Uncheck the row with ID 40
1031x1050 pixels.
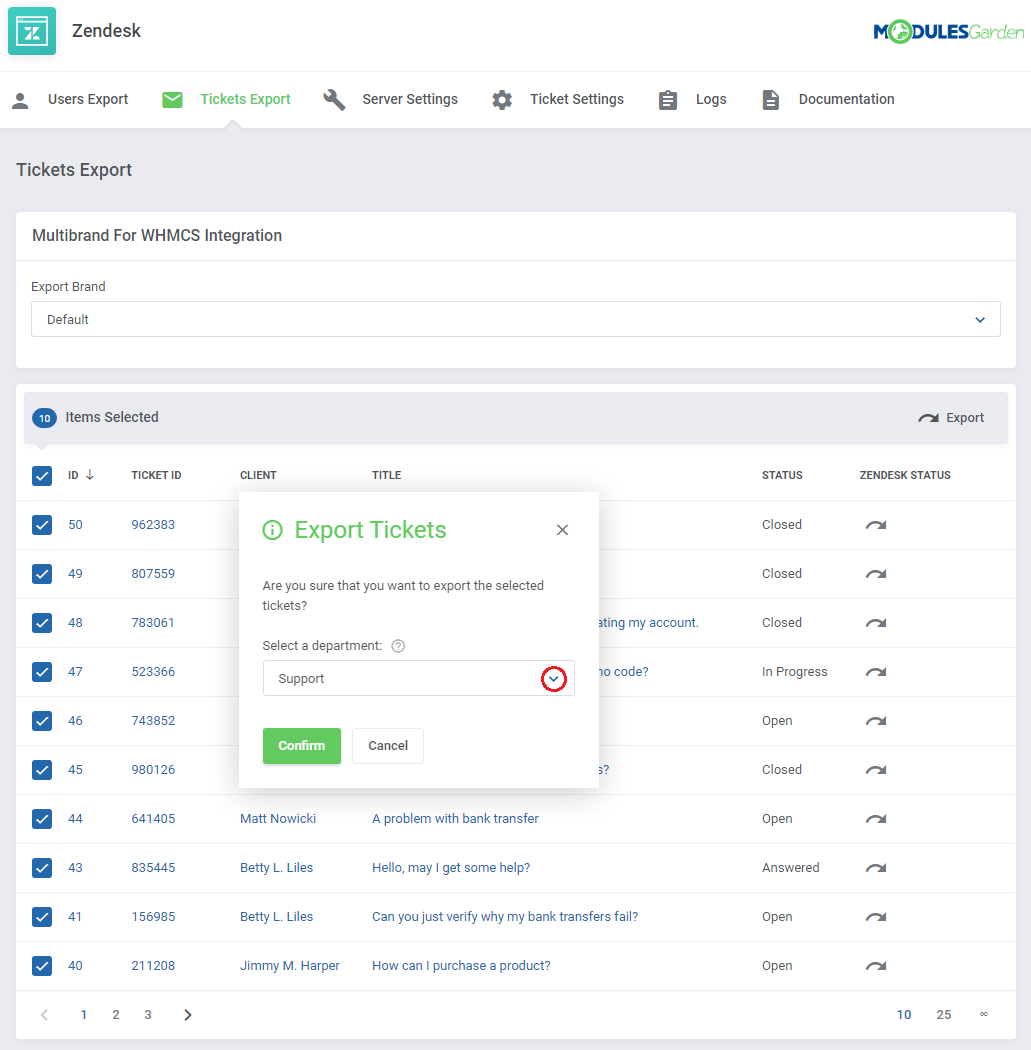[42, 966]
